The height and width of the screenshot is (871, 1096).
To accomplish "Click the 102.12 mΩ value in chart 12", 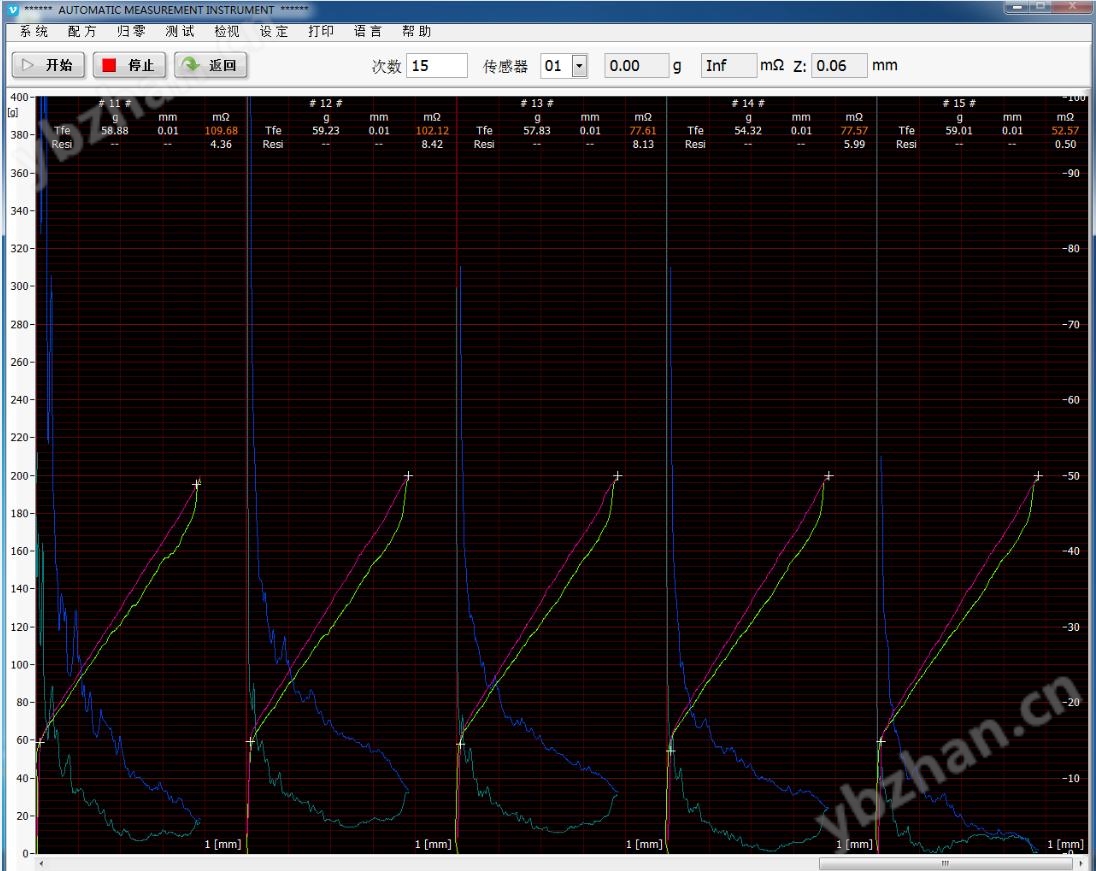I will click(x=432, y=131).
